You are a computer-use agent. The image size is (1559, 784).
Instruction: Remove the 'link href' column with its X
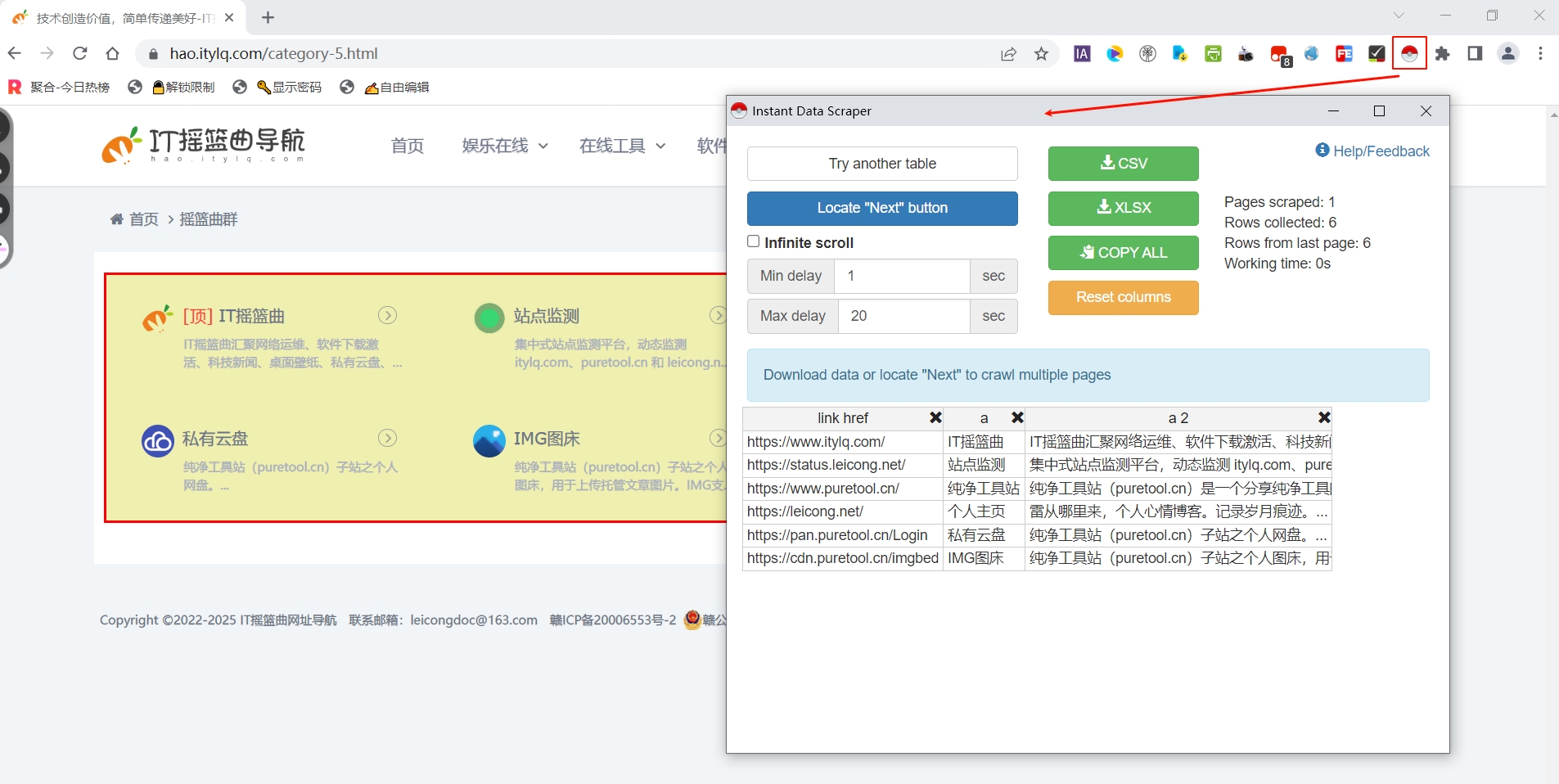(935, 417)
